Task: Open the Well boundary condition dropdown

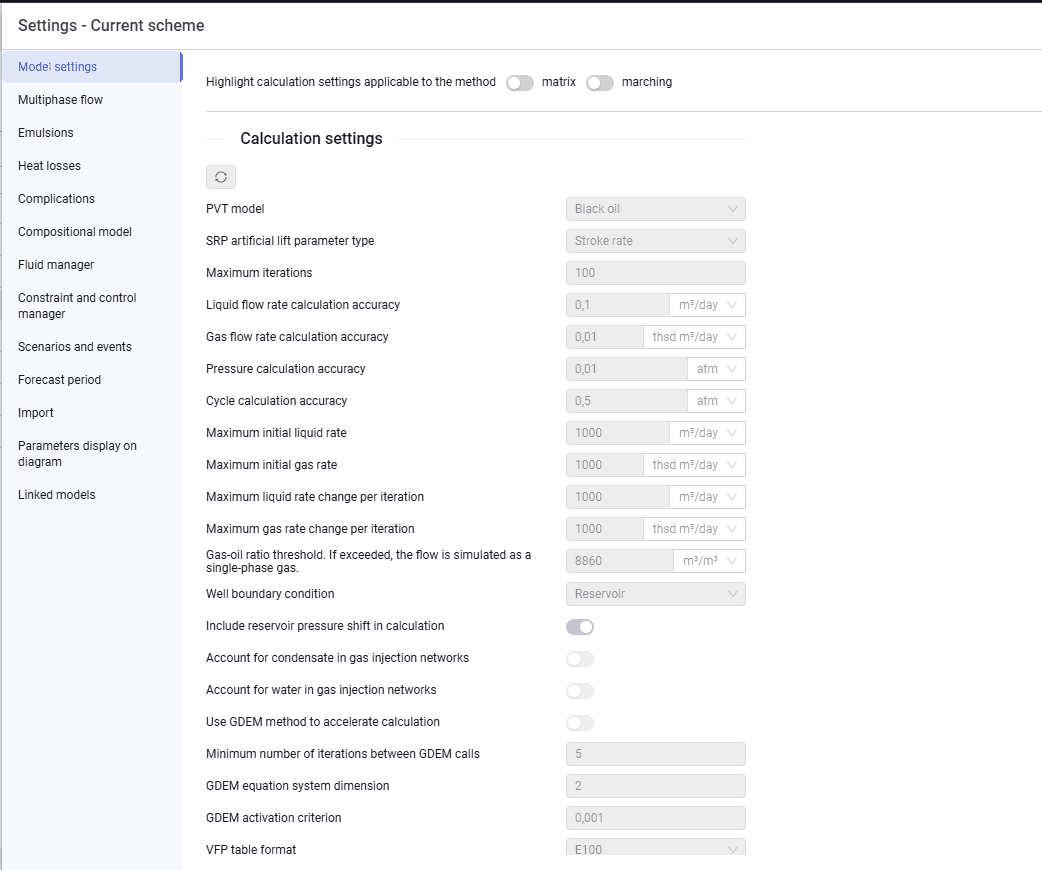Action: [656, 594]
